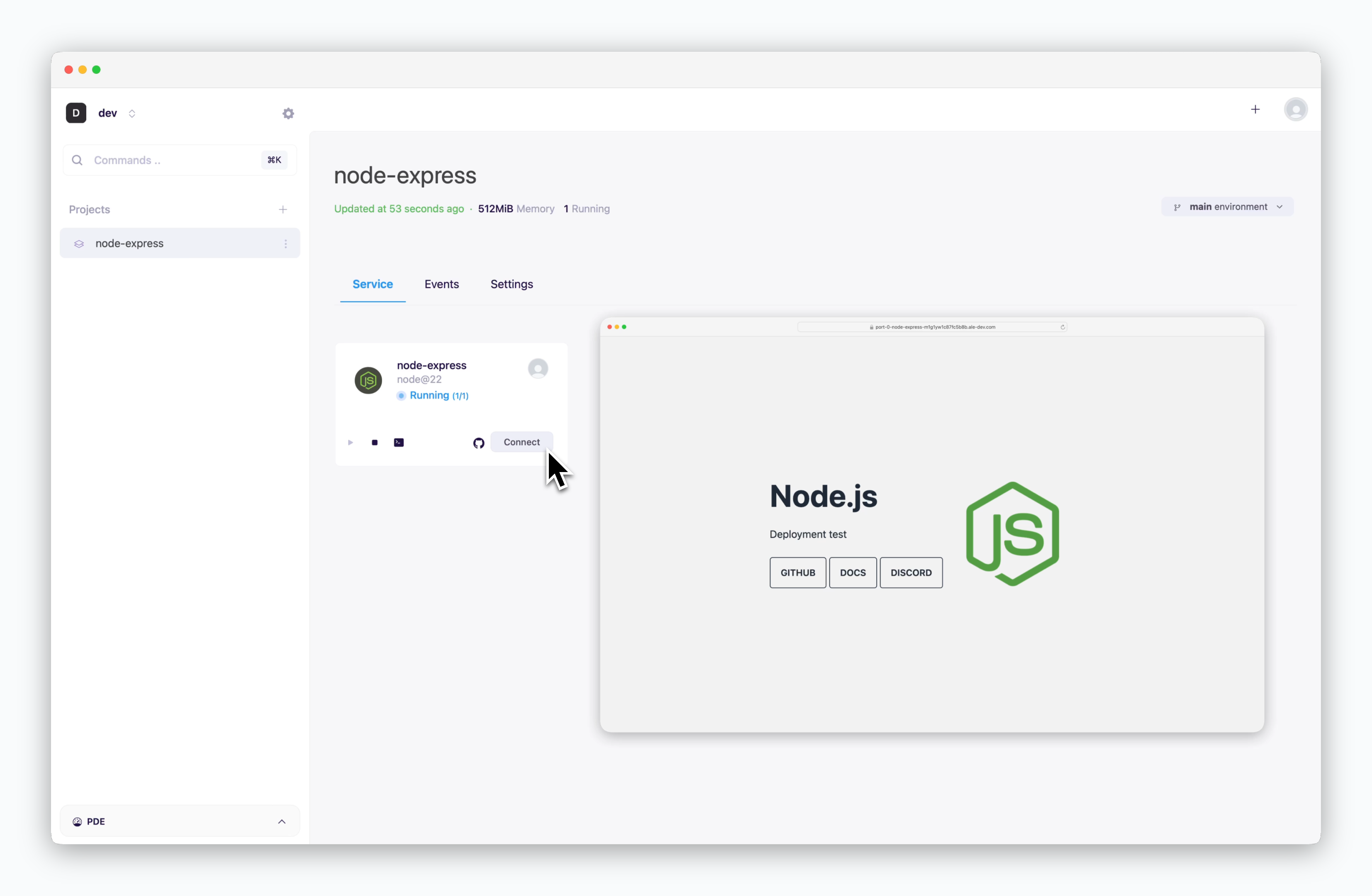
Task: Click the GITHUB button in preview
Action: [798, 573]
